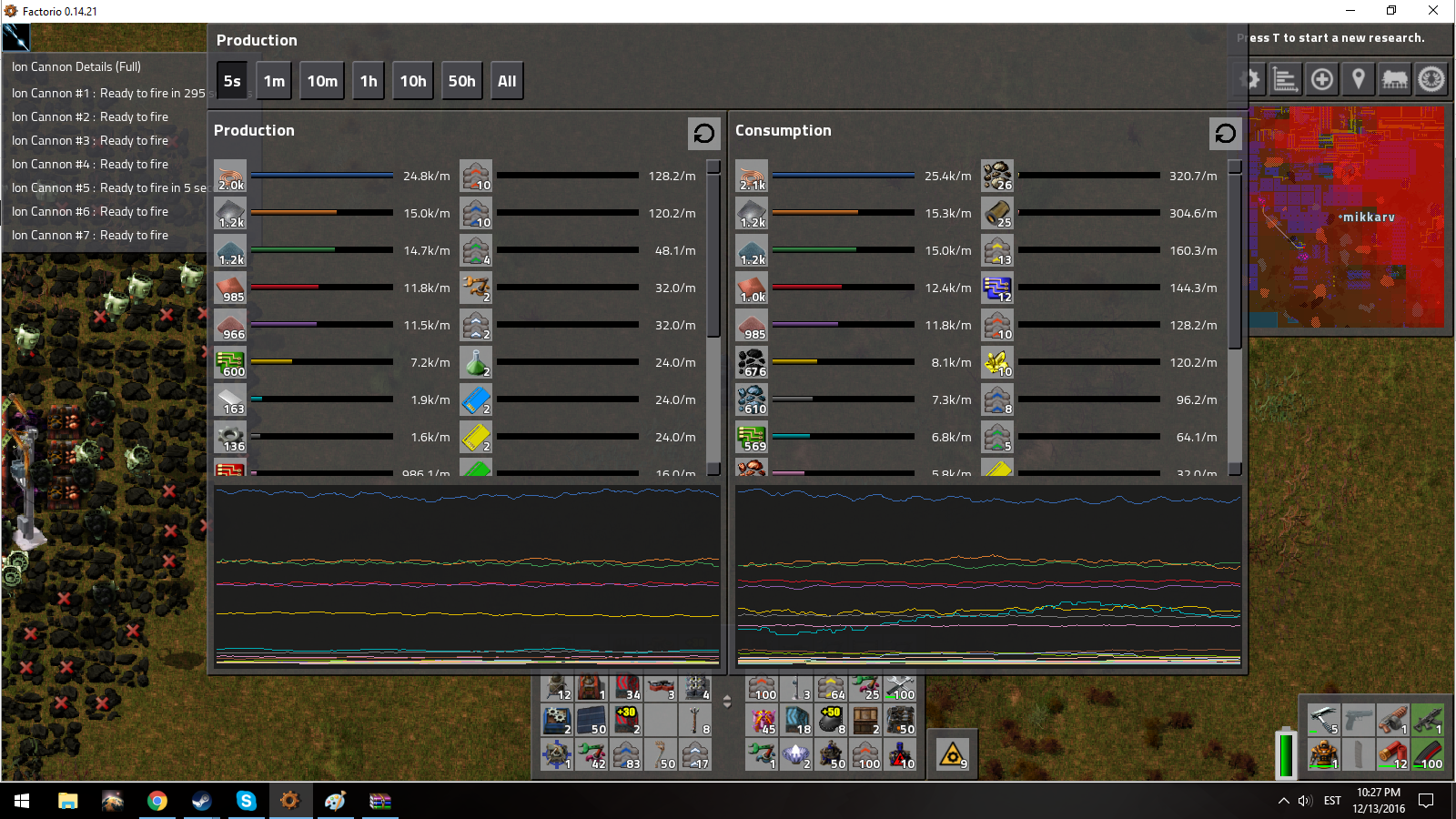Screen dimensions: 1456x819
Task: Click the steel plate production item at 1.9k/m
Action: click(230, 399)
